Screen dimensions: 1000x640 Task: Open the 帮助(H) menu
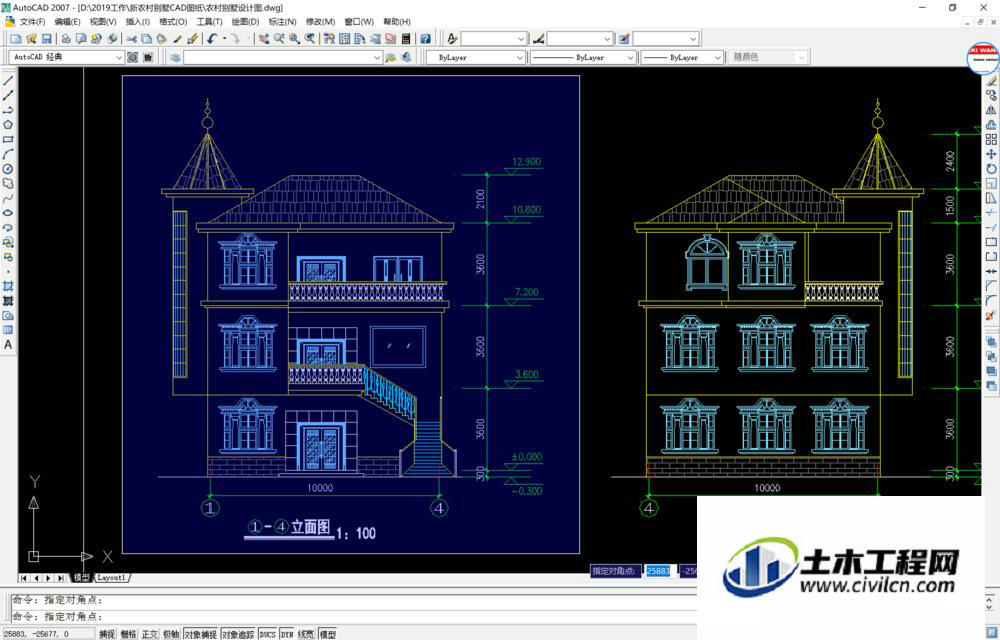click(x=397, y=22)
